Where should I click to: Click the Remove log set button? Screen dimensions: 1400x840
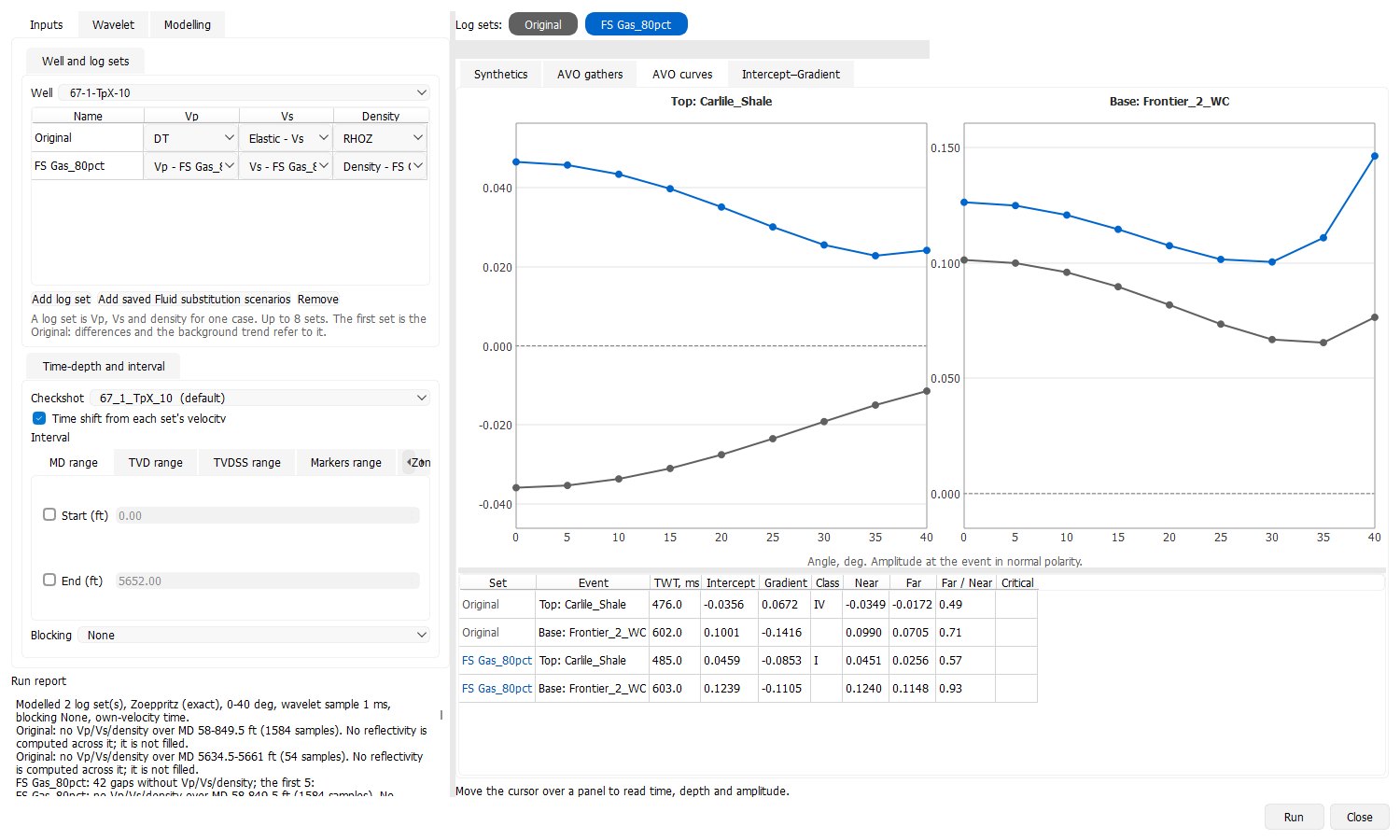pos(318,300)
